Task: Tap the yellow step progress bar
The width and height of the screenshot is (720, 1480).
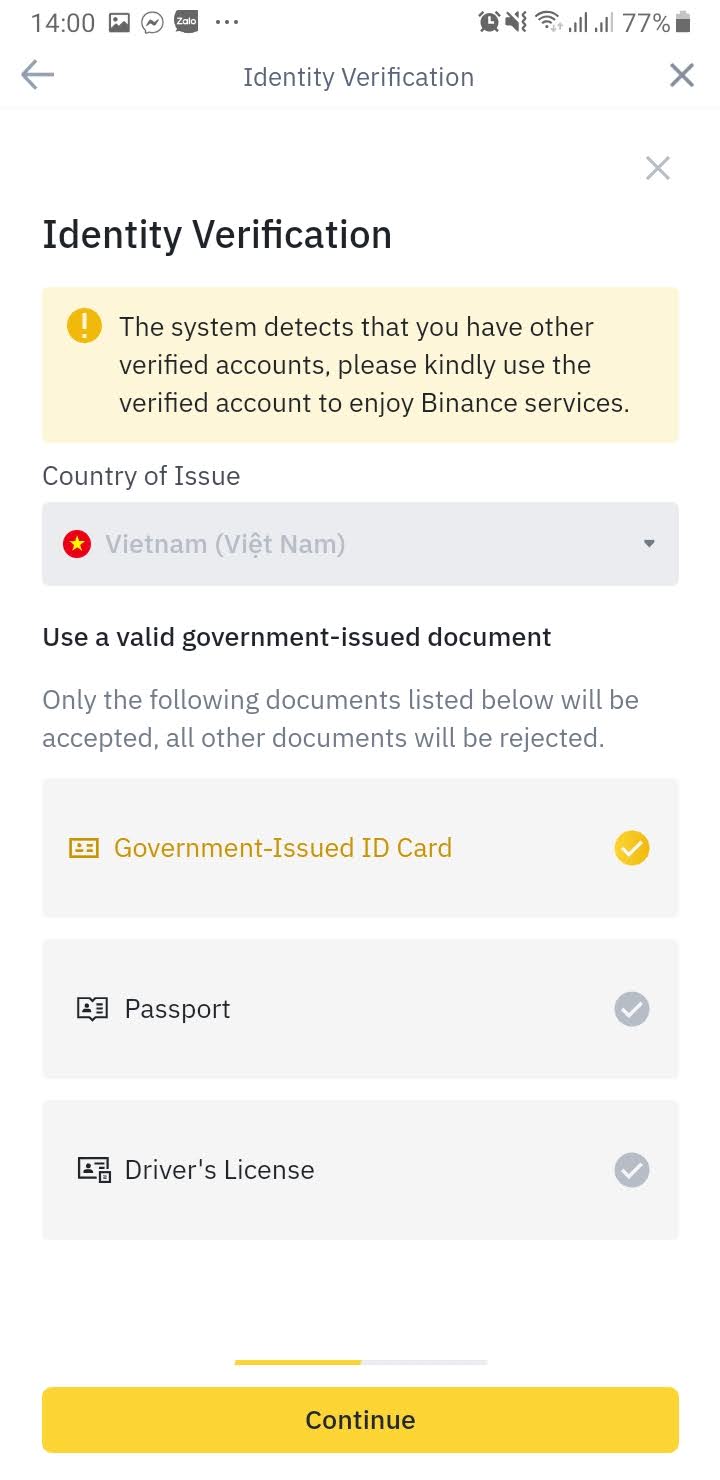Action: point(298,1362)
